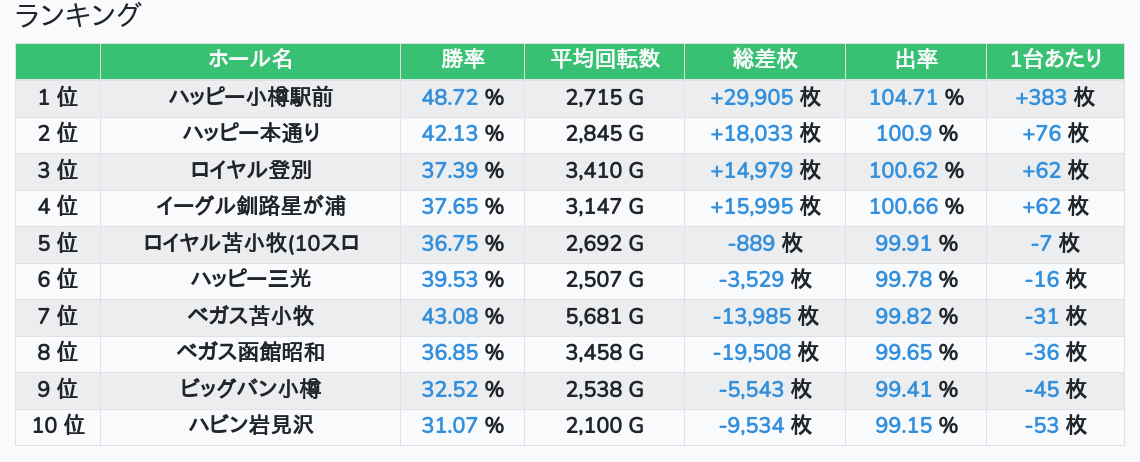Click the +29,905 total difference value
Viewport: 1140px width, 462px height.
coord(751,97)
